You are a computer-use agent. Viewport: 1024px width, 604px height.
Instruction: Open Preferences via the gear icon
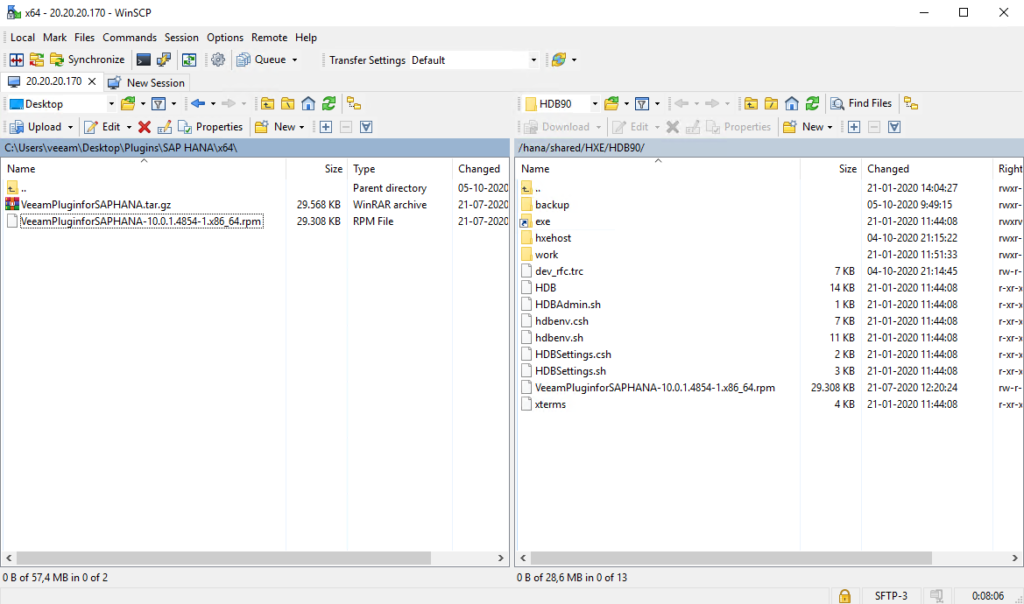click(218, 60)
